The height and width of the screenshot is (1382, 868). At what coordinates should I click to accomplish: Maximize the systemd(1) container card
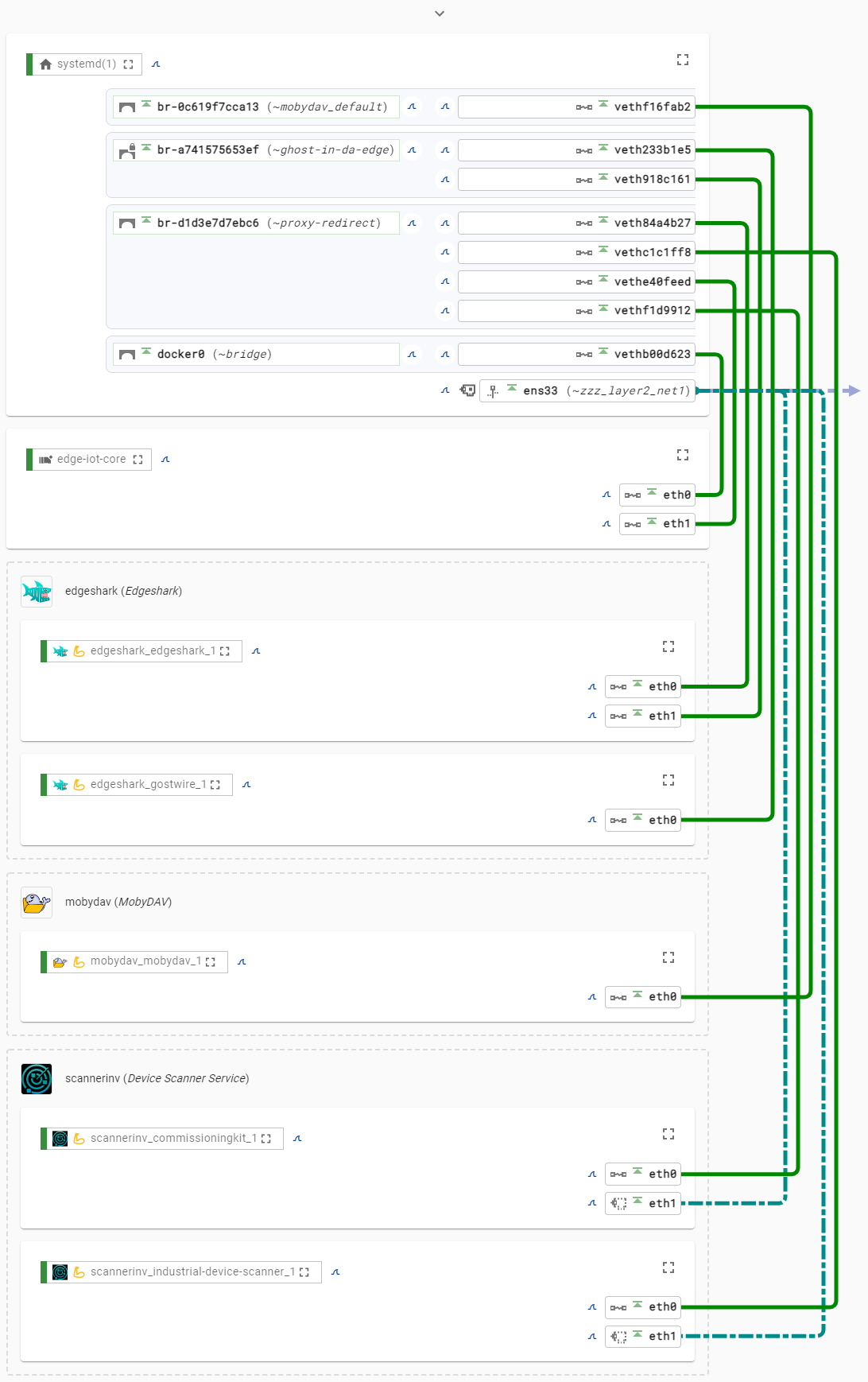[x=682, y=60]
